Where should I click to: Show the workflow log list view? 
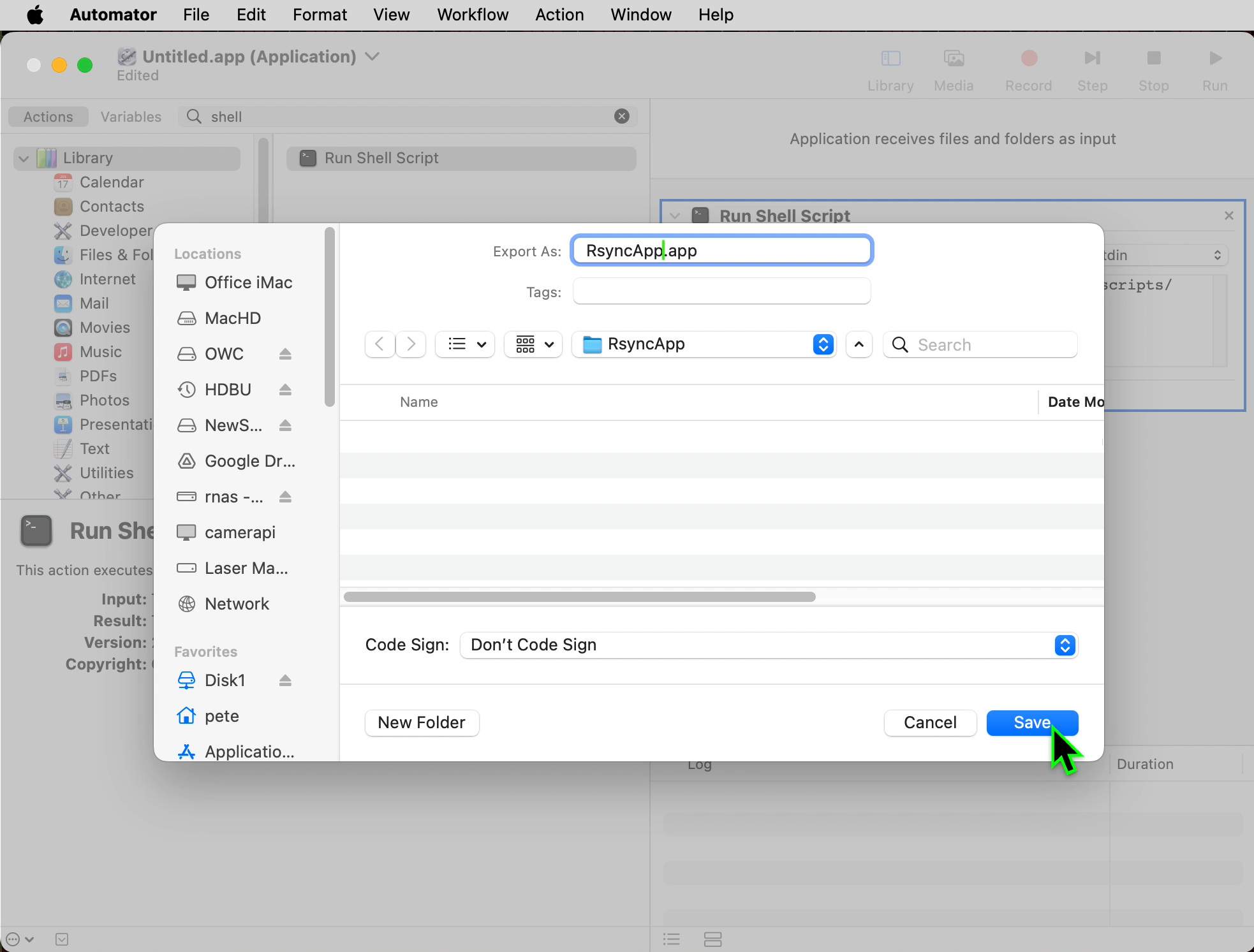click(x=671, y=939)
